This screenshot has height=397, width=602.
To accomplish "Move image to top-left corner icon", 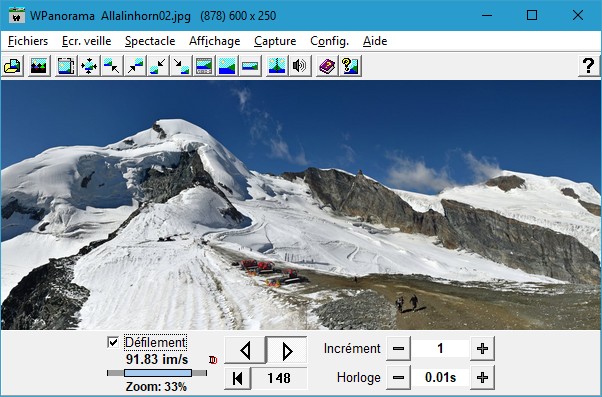I will coord(112,66).
